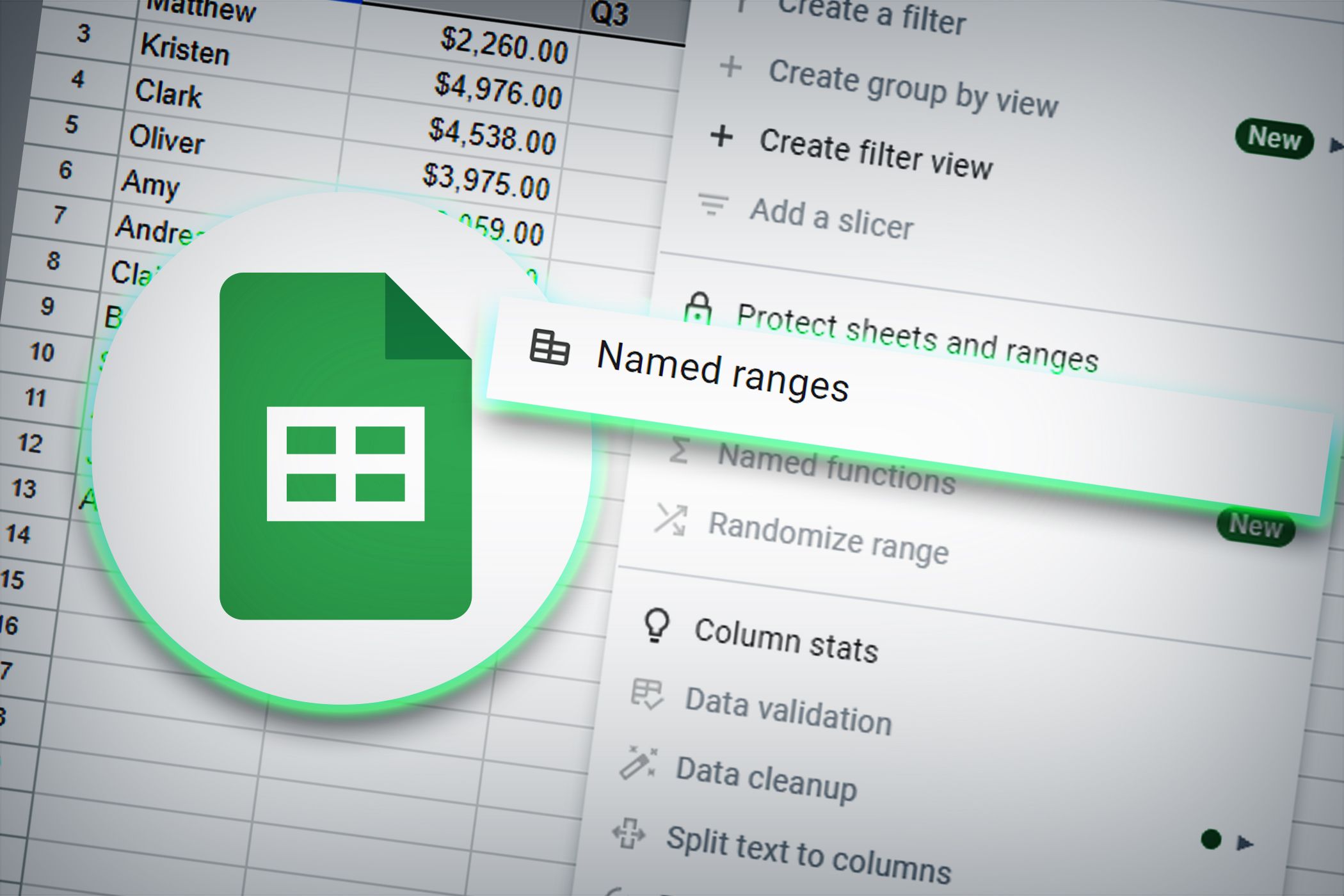Image resolution: width=1344 pixels, height=896 pixels.
Task: Click the shuffle icon for Randomize range
Action: [670, 519]
